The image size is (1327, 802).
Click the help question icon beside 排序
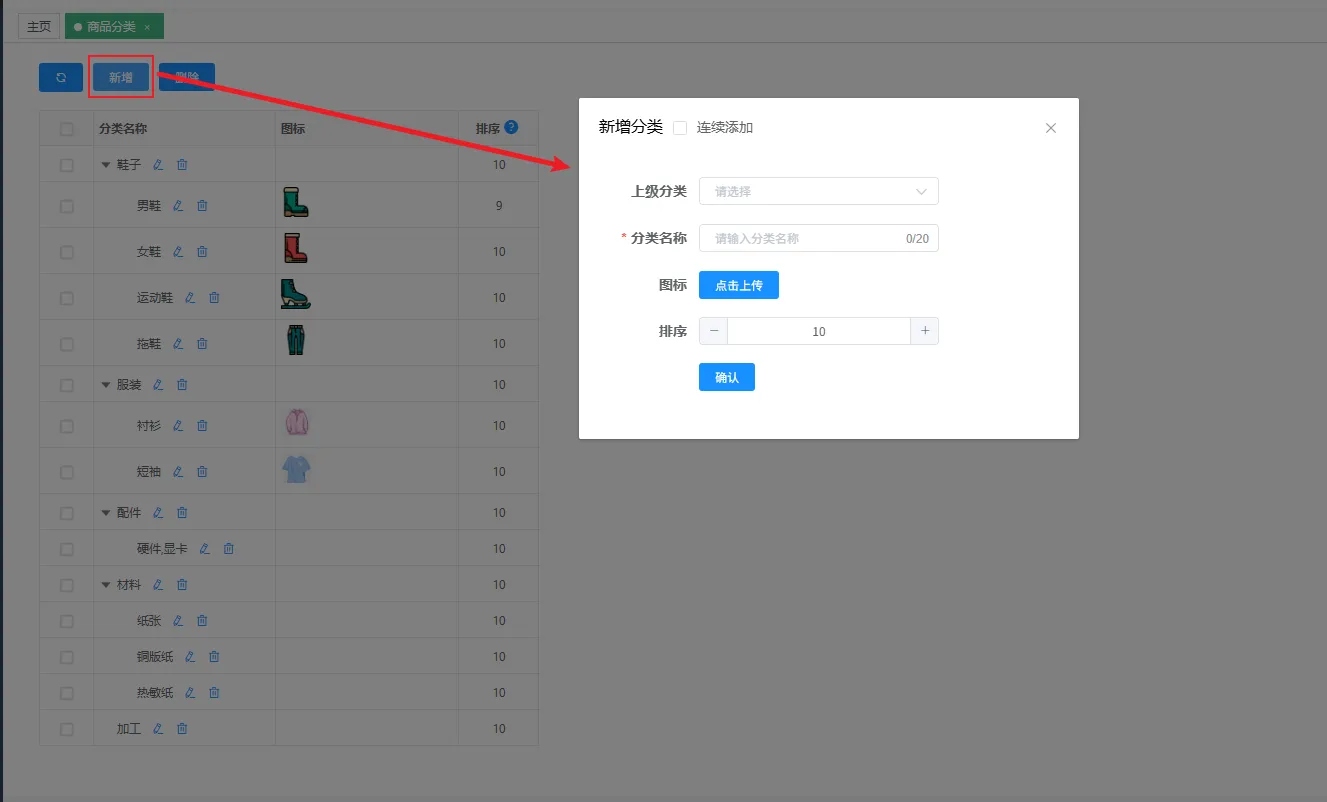tap(511, 128)
